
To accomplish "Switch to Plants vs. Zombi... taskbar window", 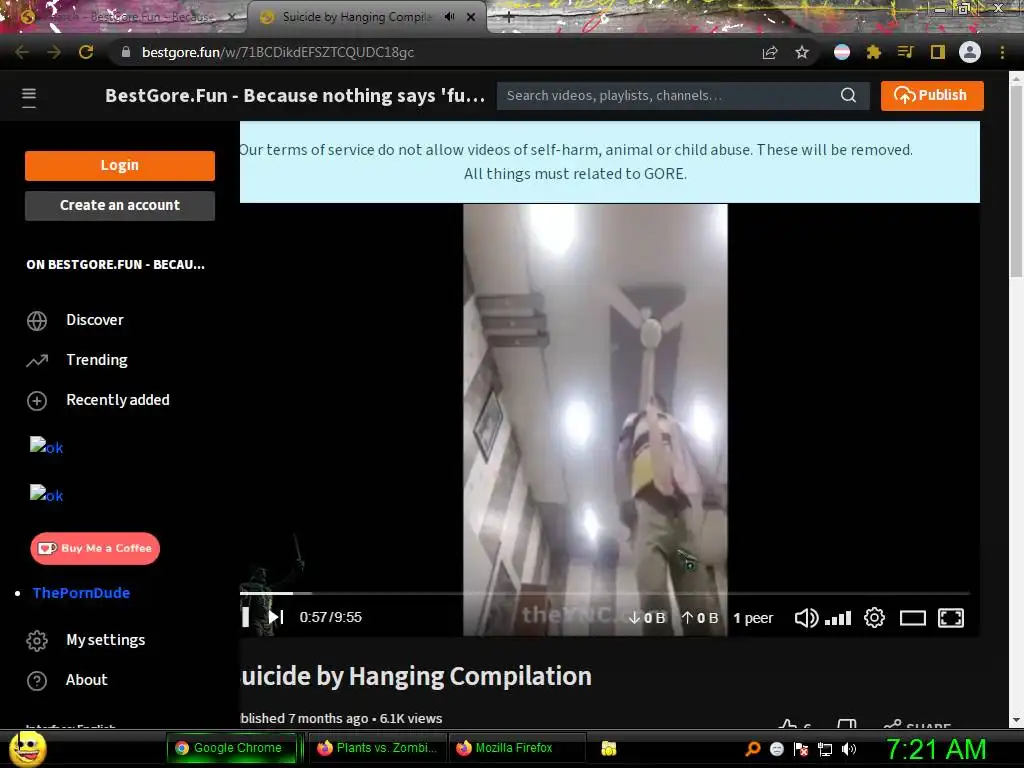I will (x=377, y=748).
